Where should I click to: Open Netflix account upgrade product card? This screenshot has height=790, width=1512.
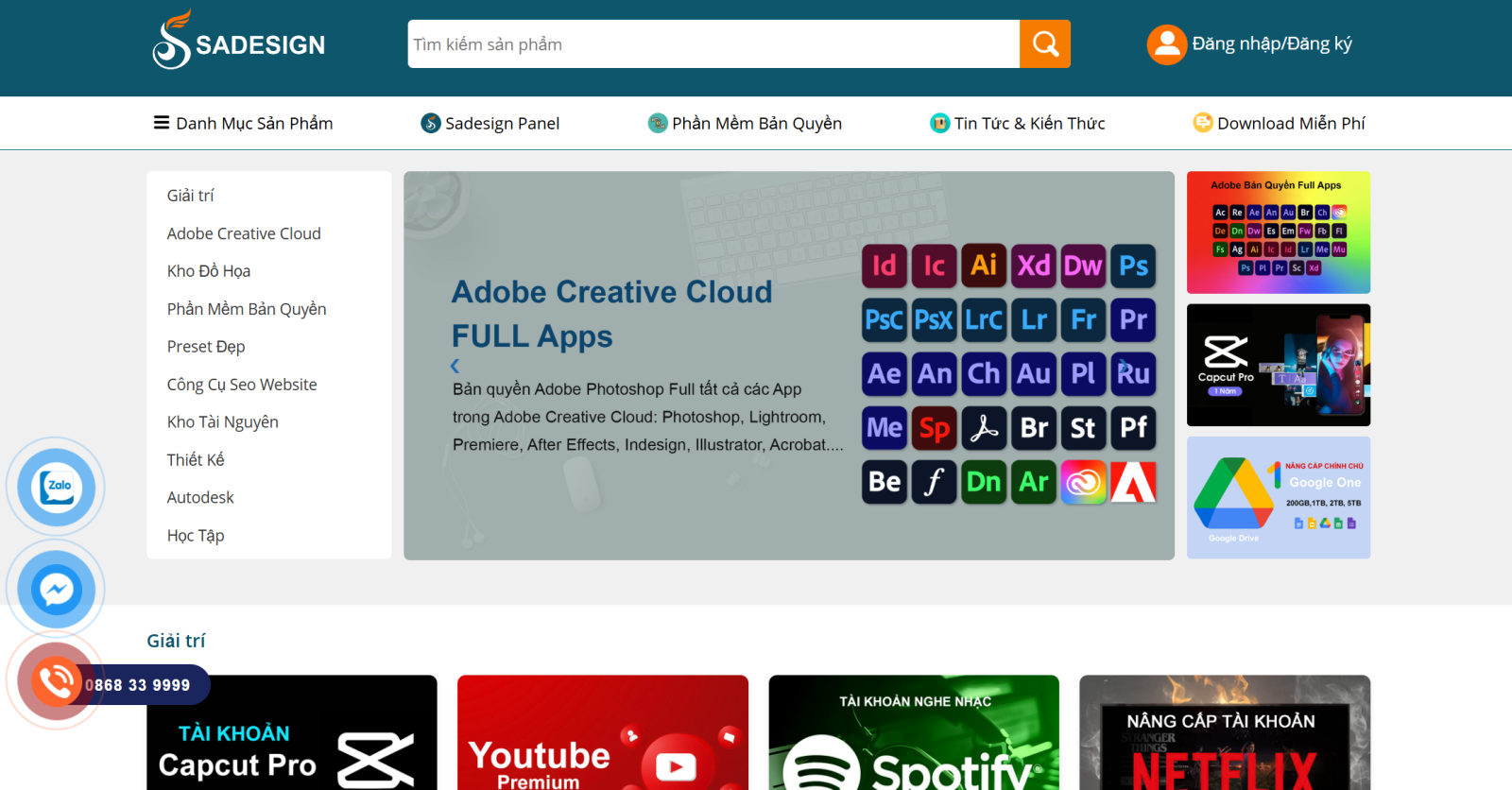pyautogui.click(x=1225, y=732)
